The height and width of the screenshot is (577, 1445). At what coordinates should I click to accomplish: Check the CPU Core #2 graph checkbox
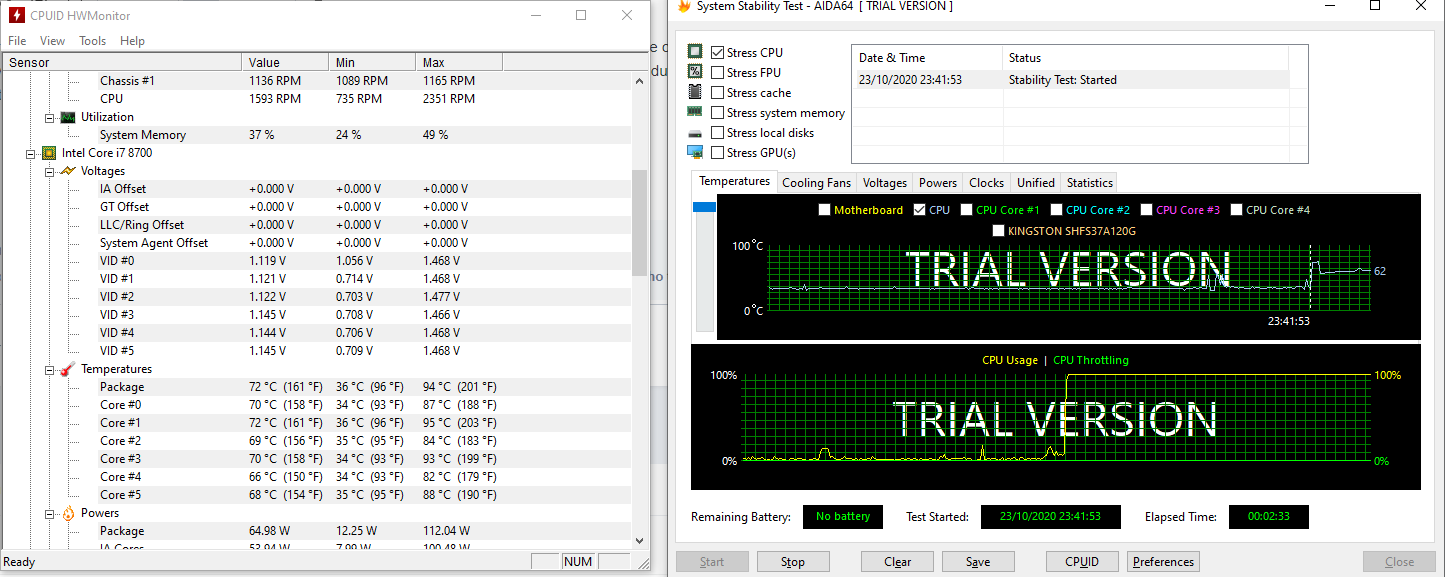click(x=1056, y=210)
